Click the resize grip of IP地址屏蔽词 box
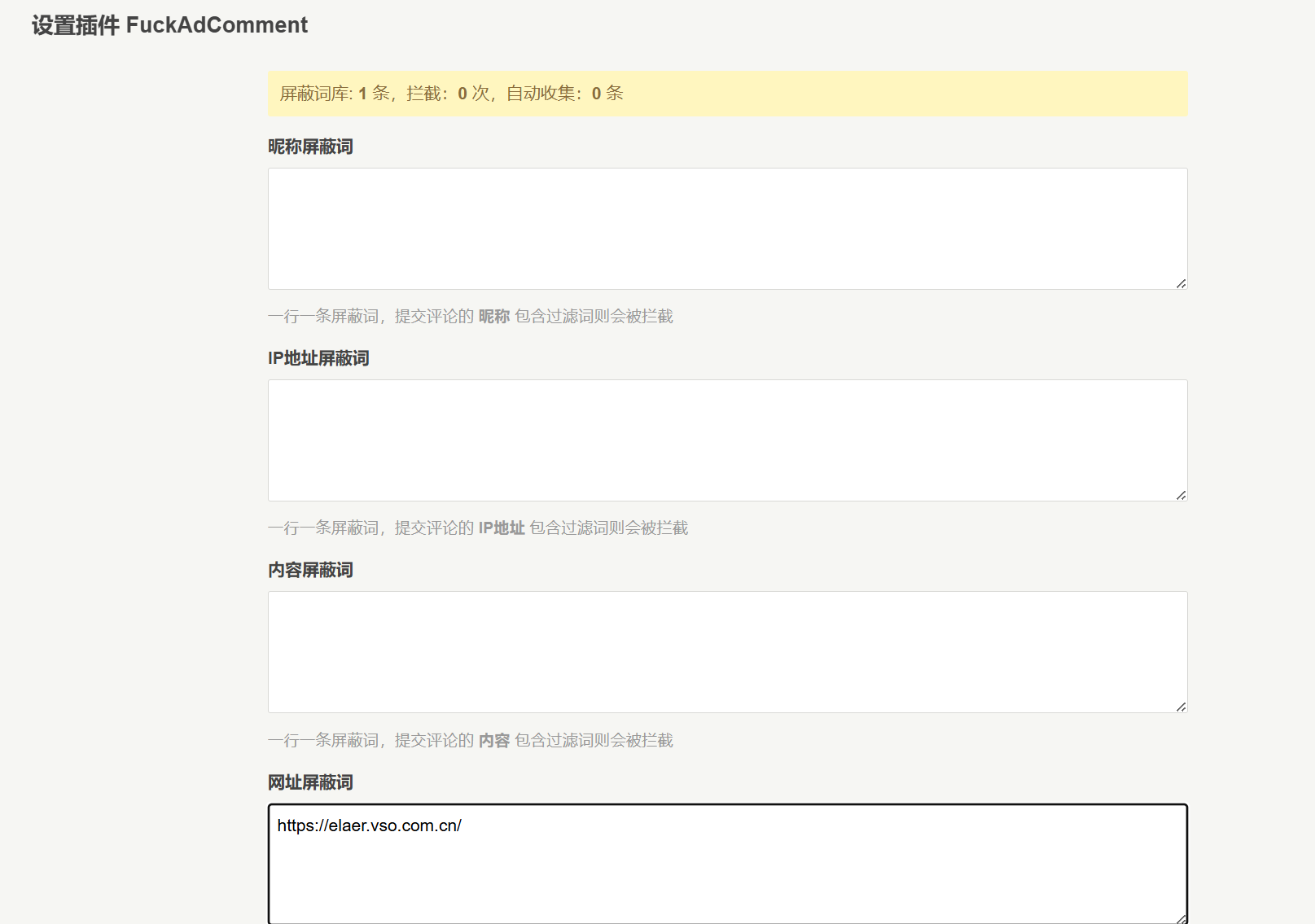This screenshot has width=1315, height=924. pos(1181,495)
